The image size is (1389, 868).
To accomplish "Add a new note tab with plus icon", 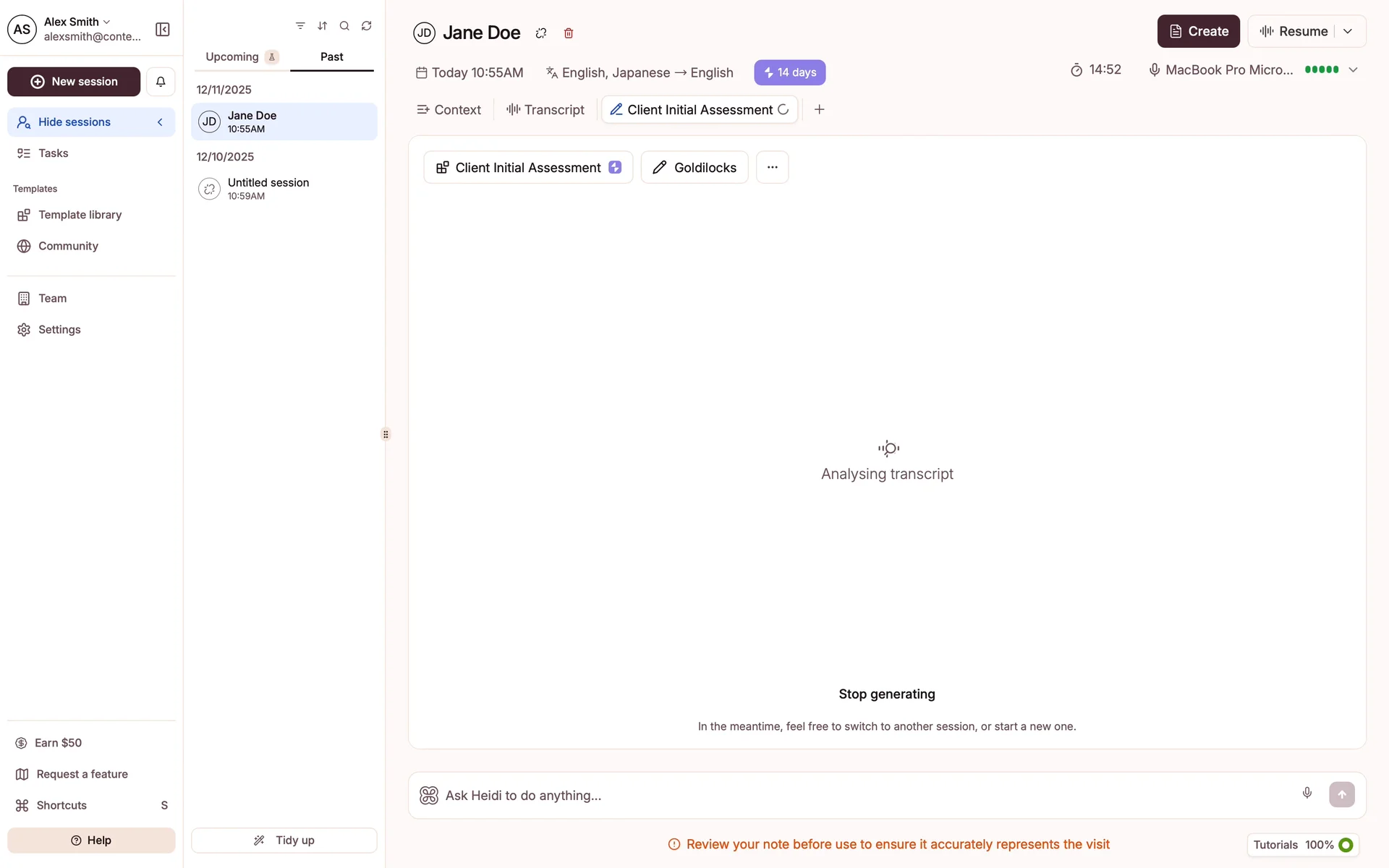I will (x=819, y=109).
